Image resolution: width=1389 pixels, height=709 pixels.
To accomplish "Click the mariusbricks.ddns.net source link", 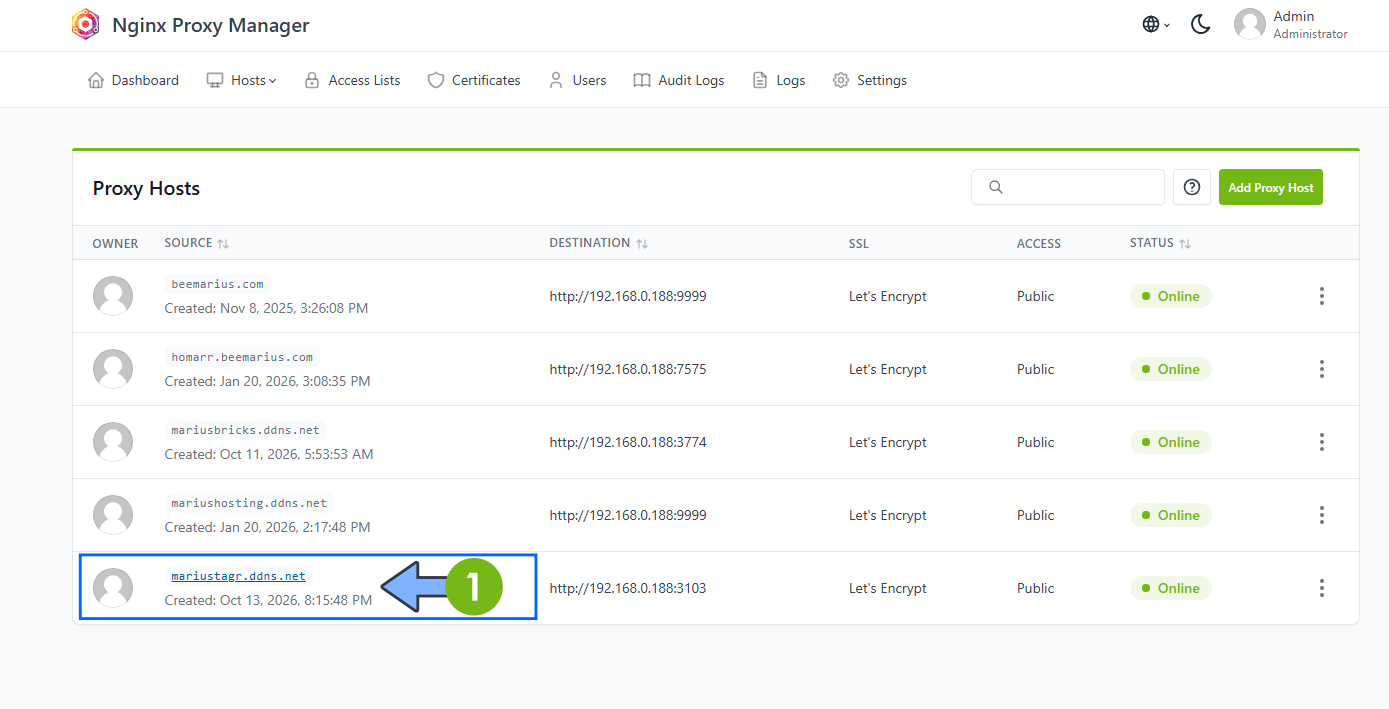I will pos(245,430).
